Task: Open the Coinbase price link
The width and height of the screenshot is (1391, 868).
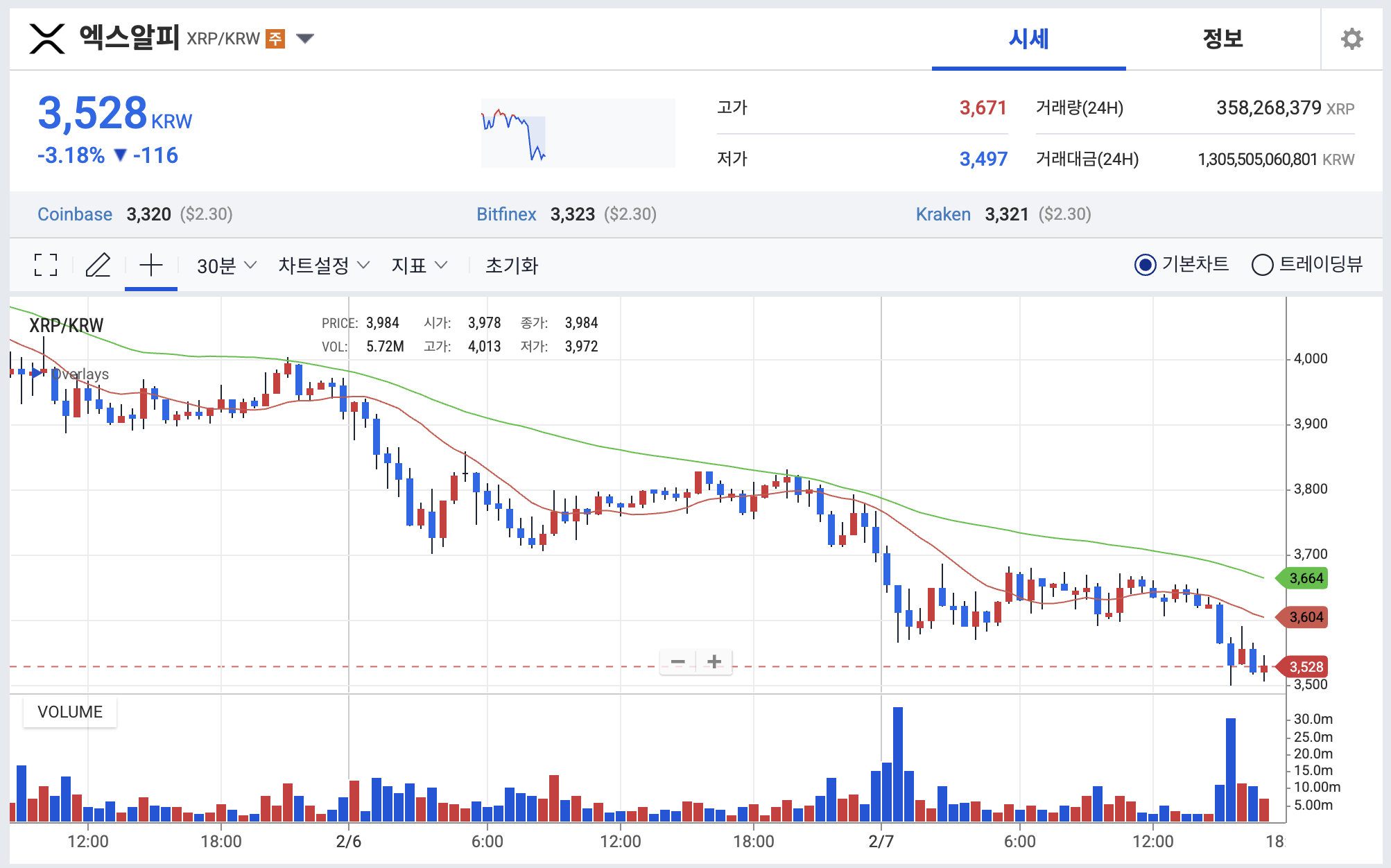Action: (x=75, y=214)
